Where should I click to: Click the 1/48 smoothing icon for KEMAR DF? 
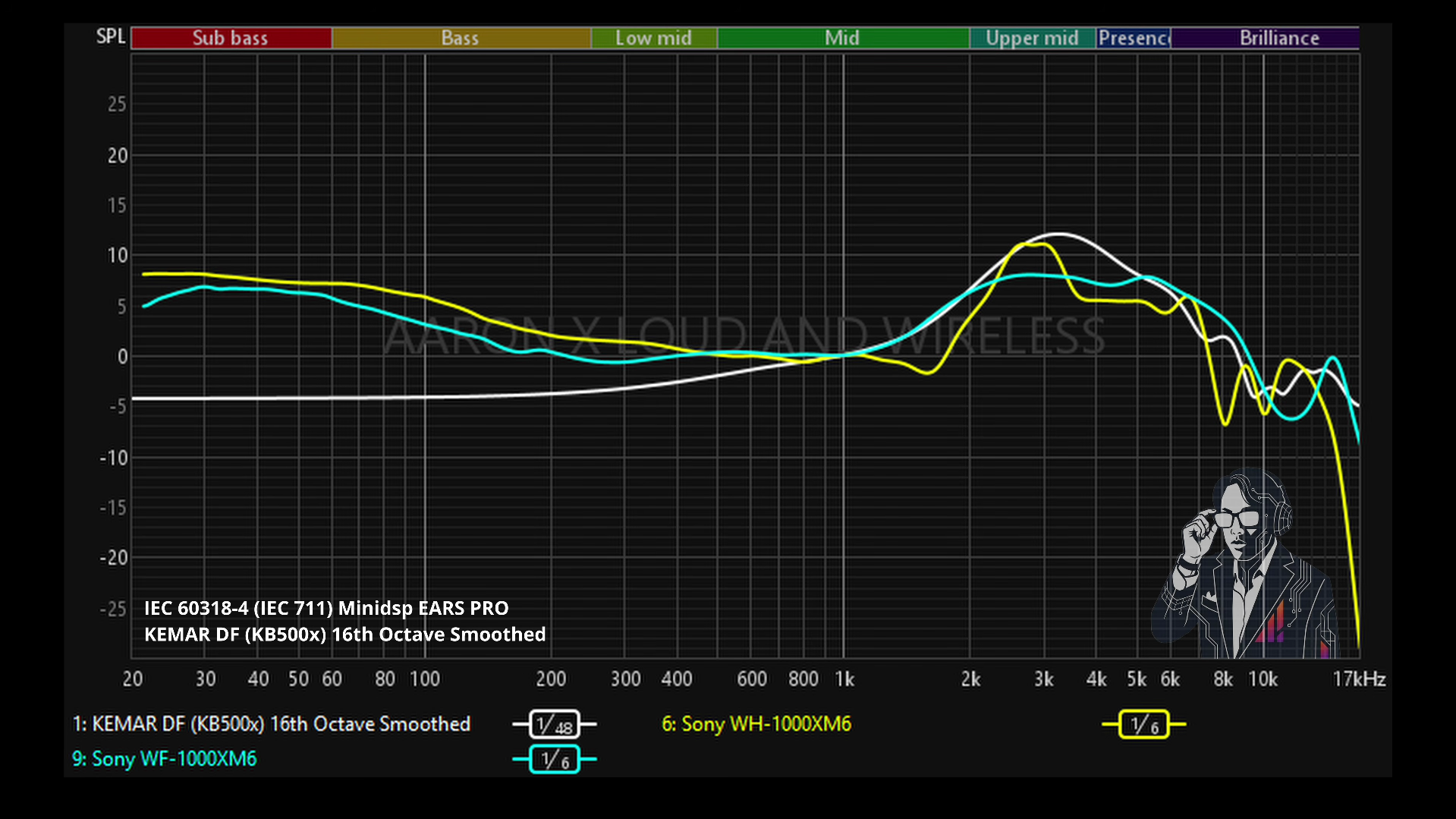pos(555,724)
